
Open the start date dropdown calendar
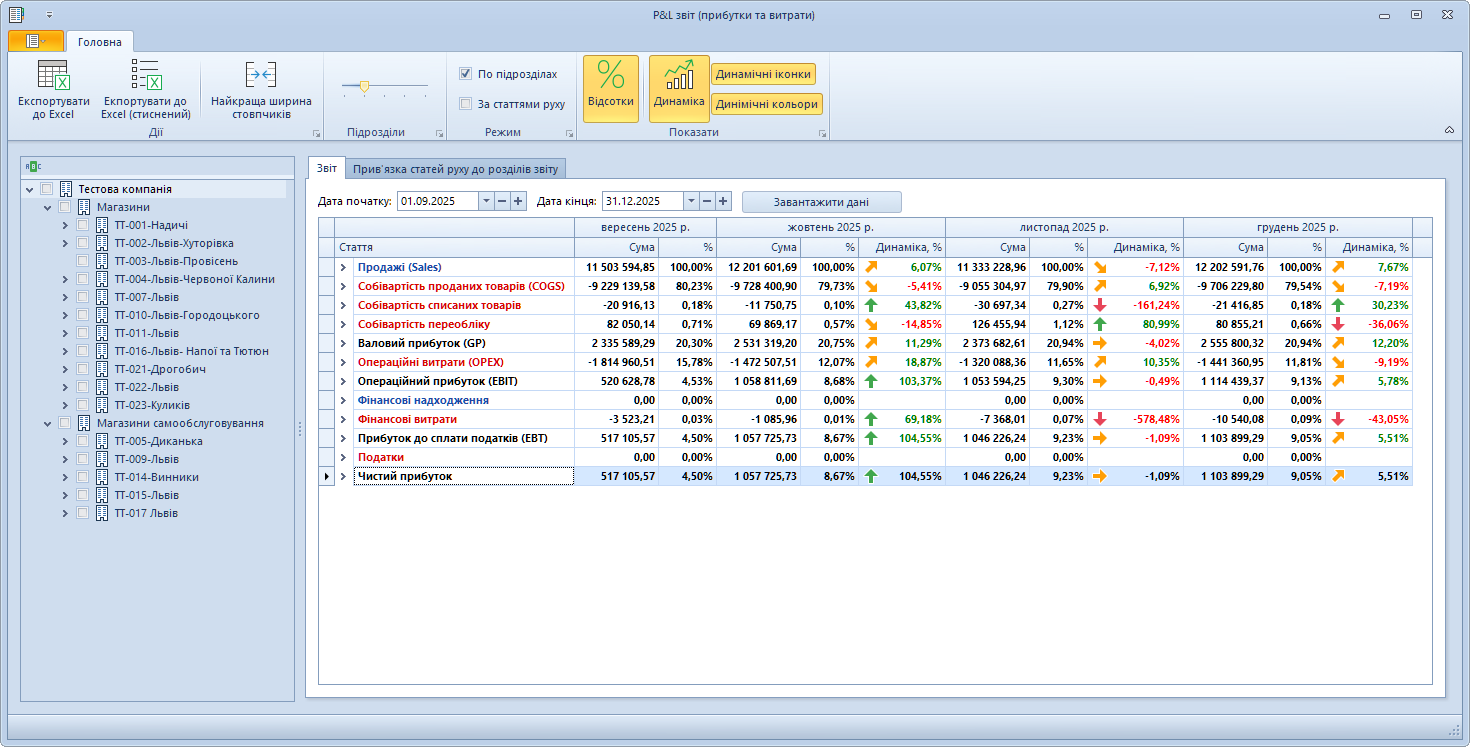pos(486,201)
